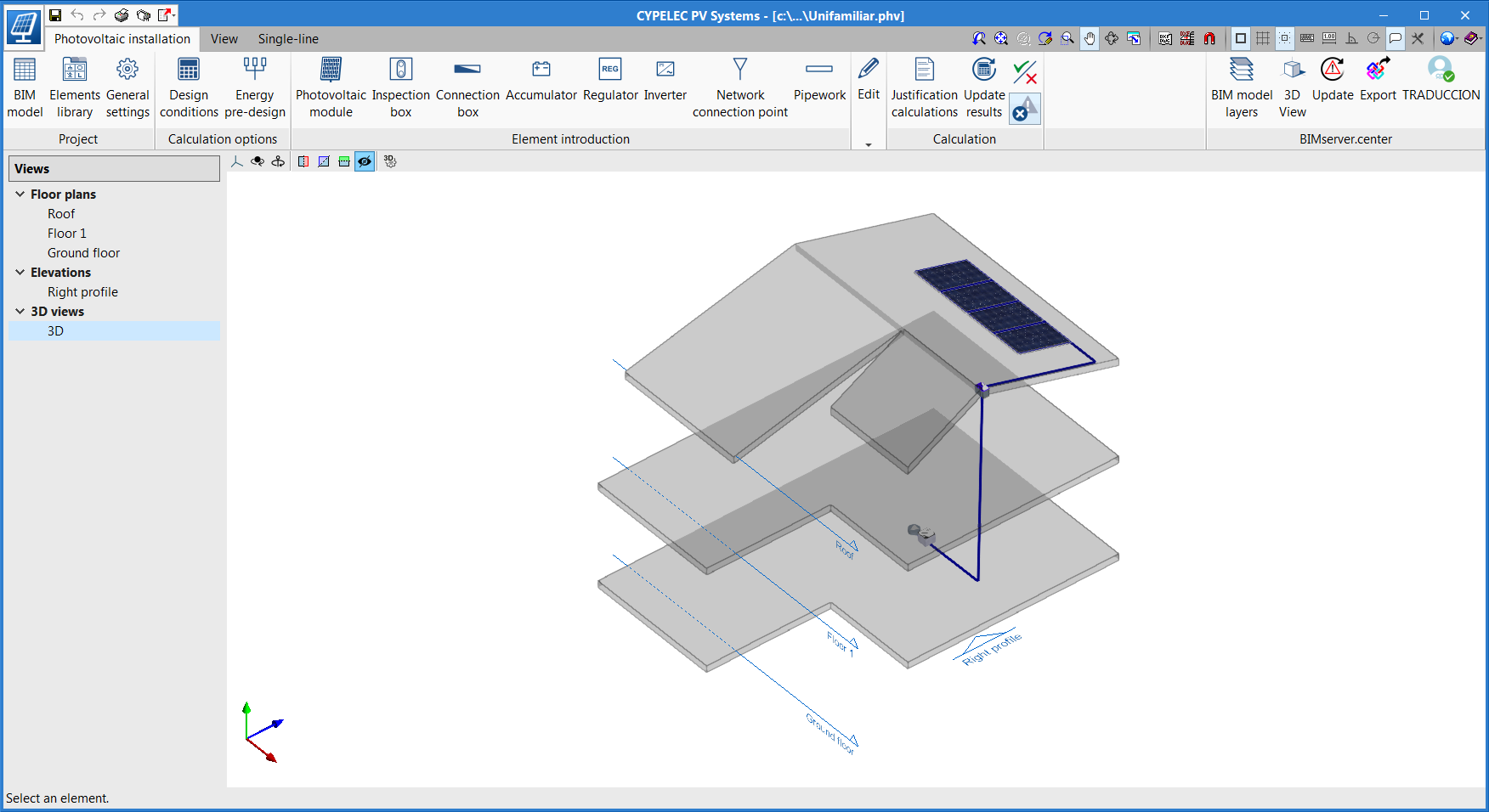Toggle the hidden elements eye icon

pos(365,161)
